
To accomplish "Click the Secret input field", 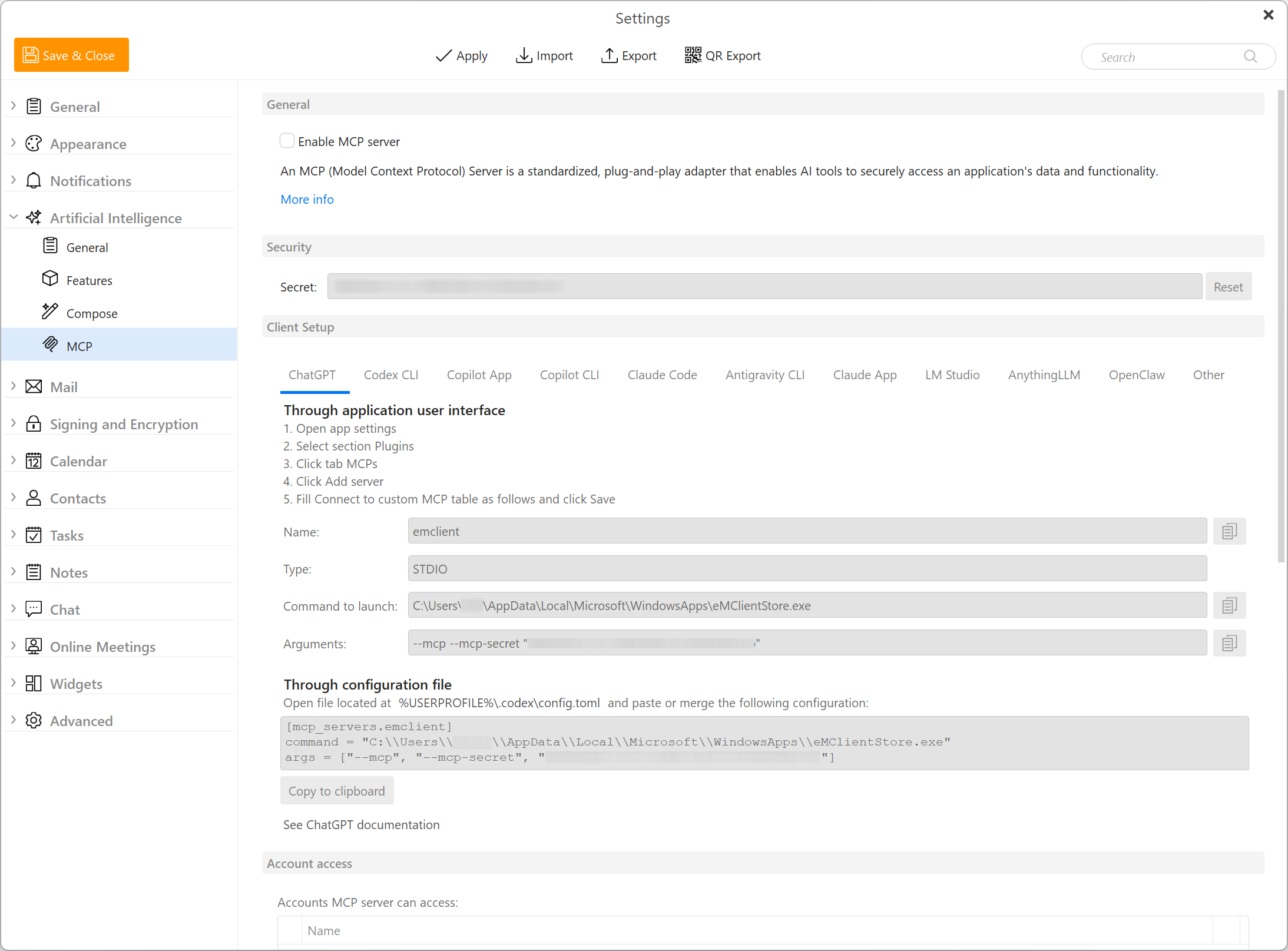I will (764, 287).
